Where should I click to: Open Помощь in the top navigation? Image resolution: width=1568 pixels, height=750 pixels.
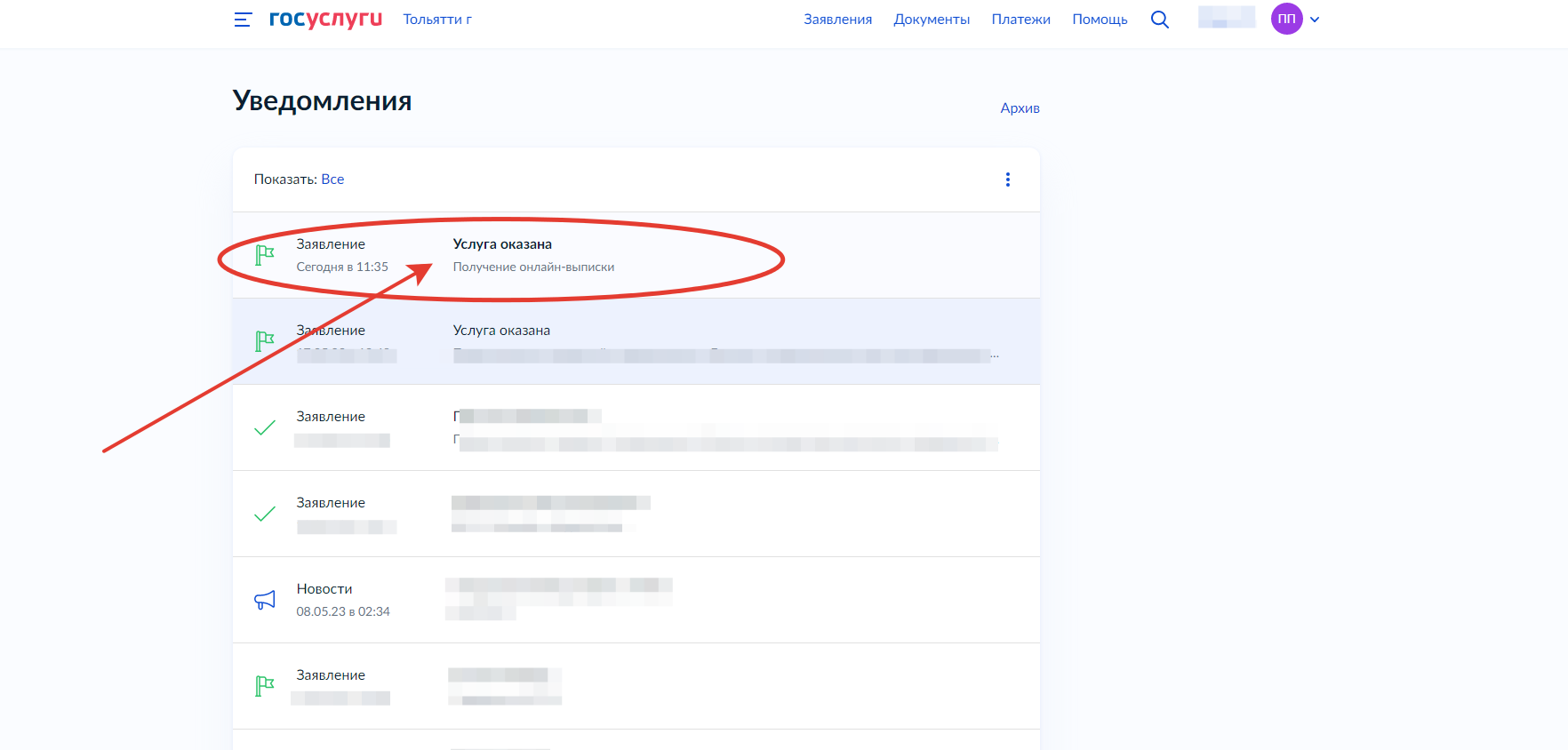pos(1100,20)
